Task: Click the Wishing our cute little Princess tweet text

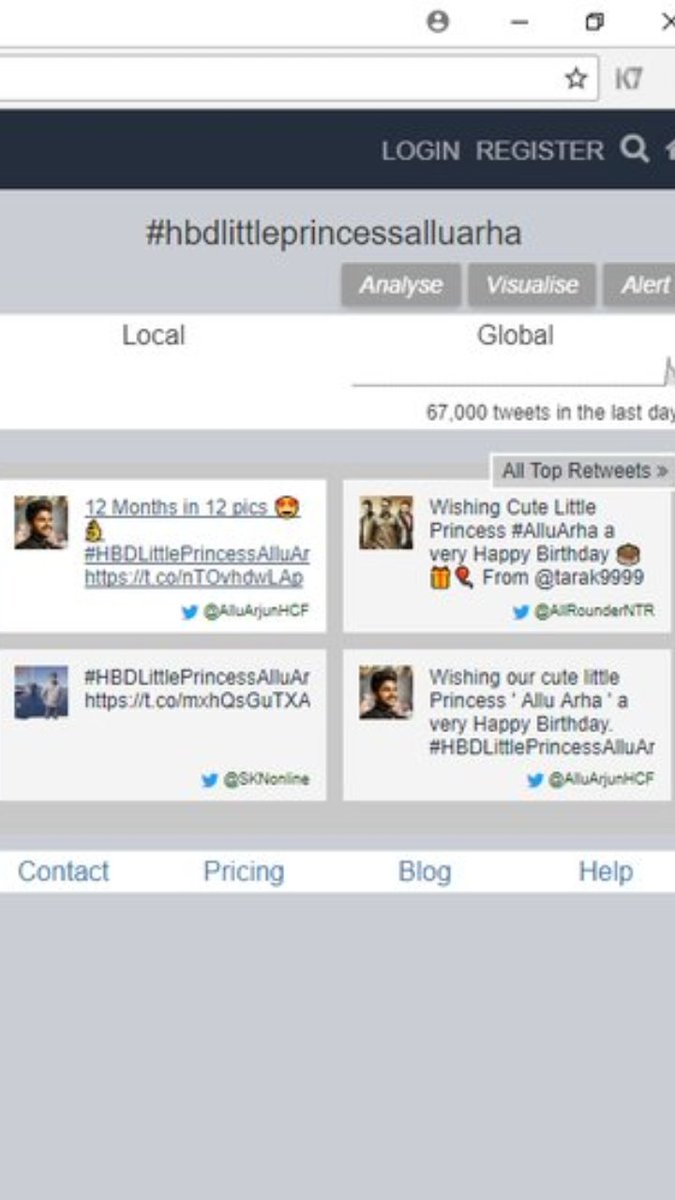Action: [x=542, y=712]
